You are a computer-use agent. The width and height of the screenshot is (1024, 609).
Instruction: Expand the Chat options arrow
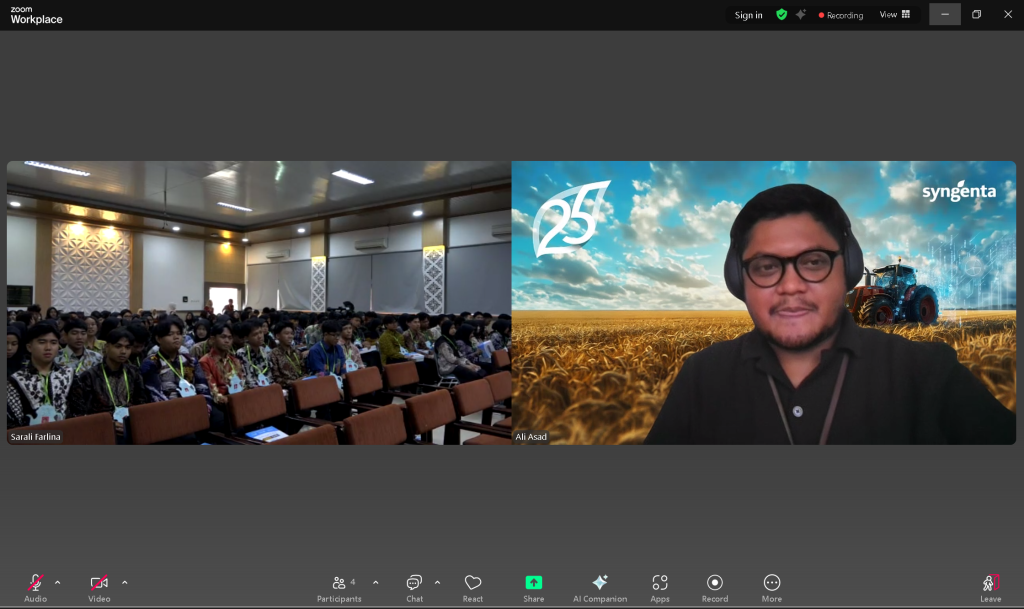pos(437,582)
